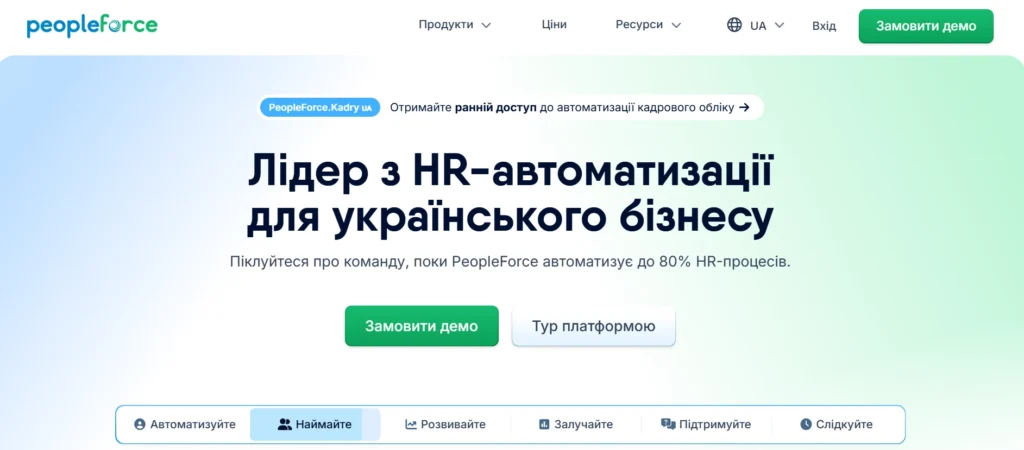The height and width of the screenshot is (450, 1024).
Task: Click the bar chart icon beside Залучайте
Action: point(544,425)
